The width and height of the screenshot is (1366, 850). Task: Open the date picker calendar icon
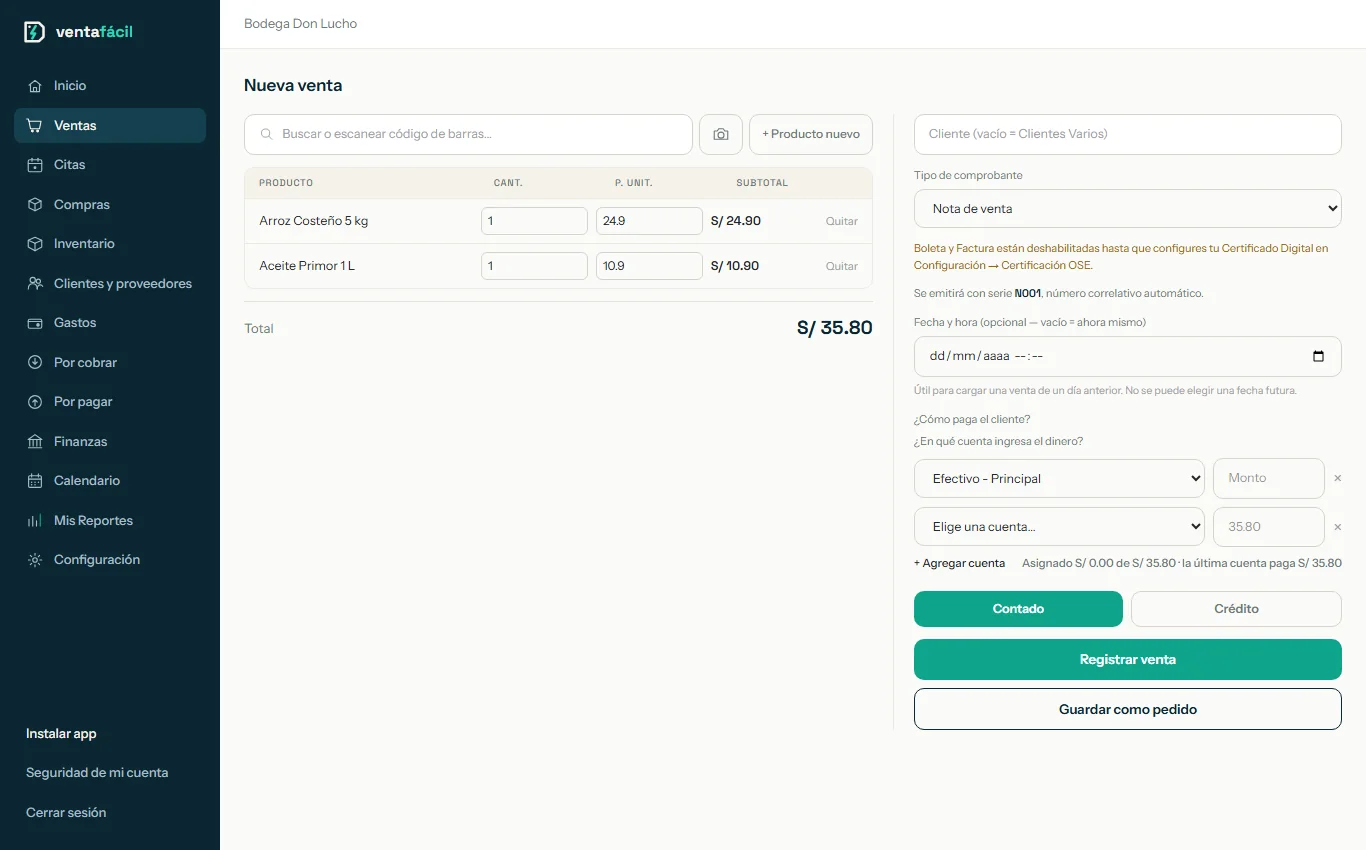tap(1318, 357)
